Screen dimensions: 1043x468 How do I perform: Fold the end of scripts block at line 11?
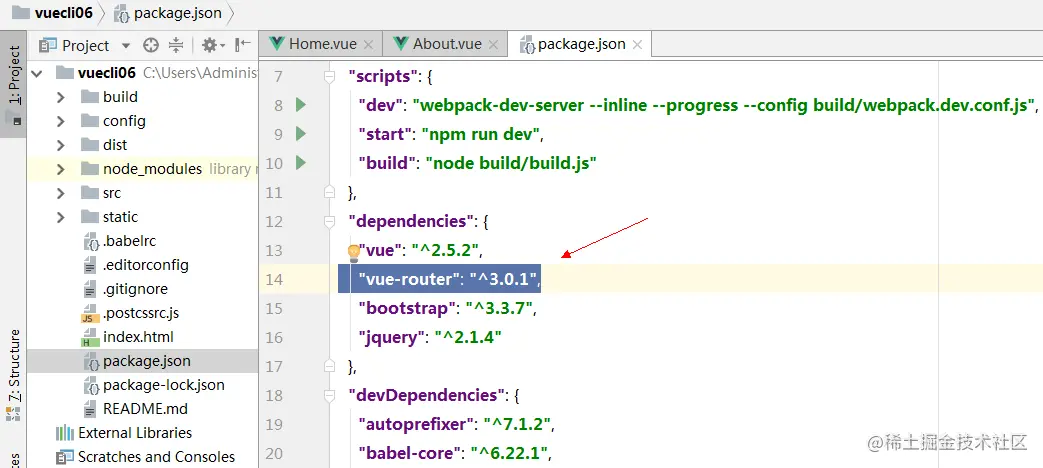click(x=329, y=192)
